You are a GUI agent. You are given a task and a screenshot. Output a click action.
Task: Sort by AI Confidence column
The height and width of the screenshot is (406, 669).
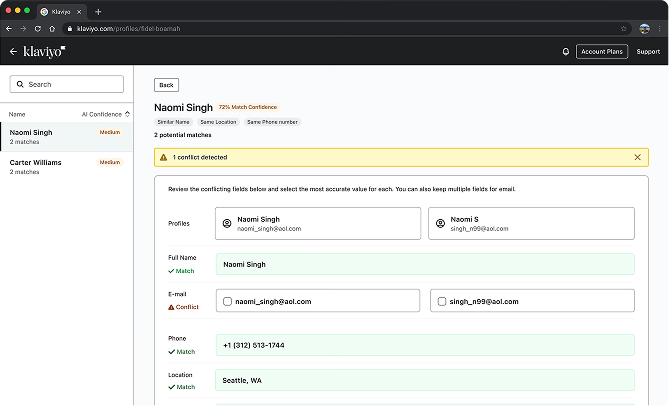(106, 114)
